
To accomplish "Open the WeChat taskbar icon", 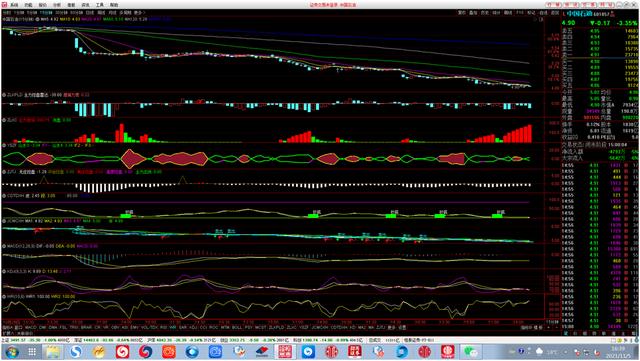I will pos(471,351).
